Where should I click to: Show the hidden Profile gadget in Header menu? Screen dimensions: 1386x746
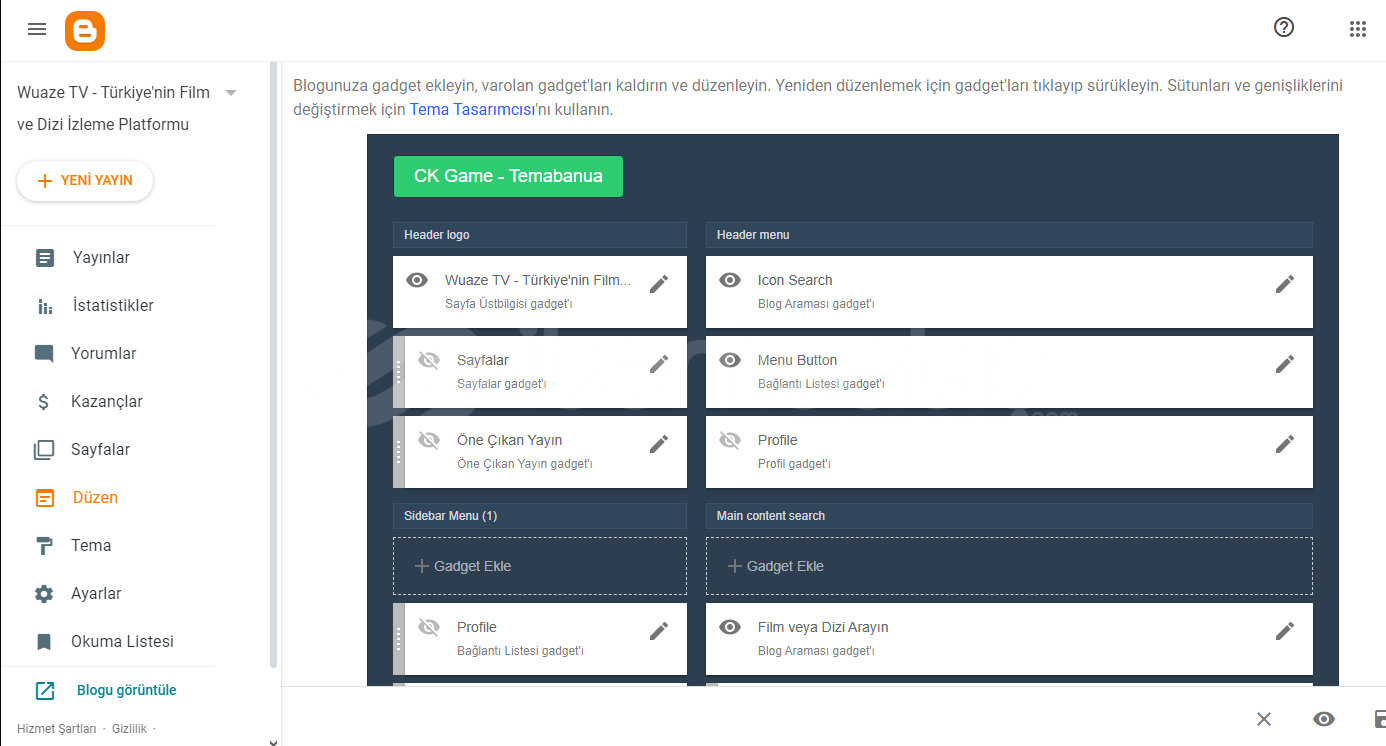click(x=730, y=440)
